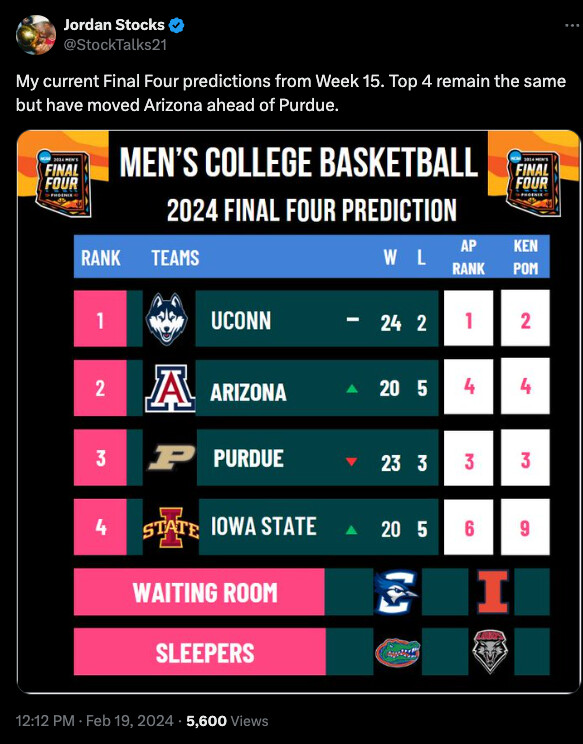Click the green up arrow beside Arizona

(x=352, y=389)
